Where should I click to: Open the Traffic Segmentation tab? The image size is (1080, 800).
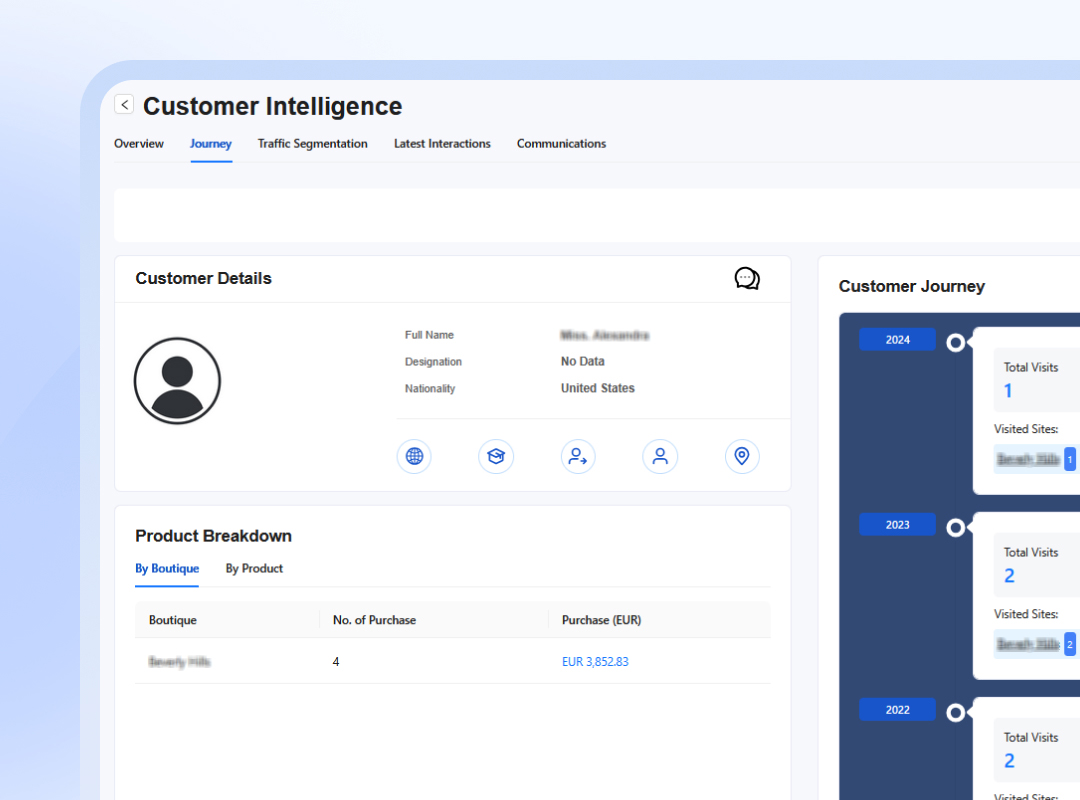tap(313, 143)
